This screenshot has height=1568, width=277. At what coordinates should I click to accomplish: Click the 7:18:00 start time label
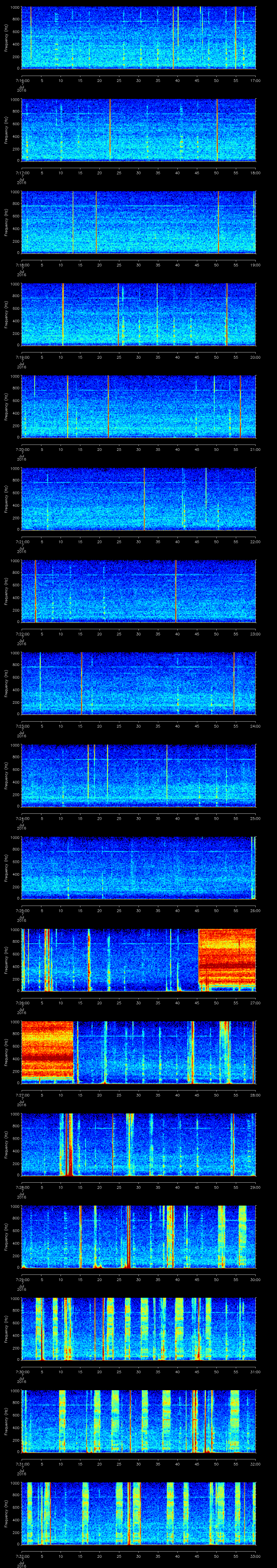point(22,265)
